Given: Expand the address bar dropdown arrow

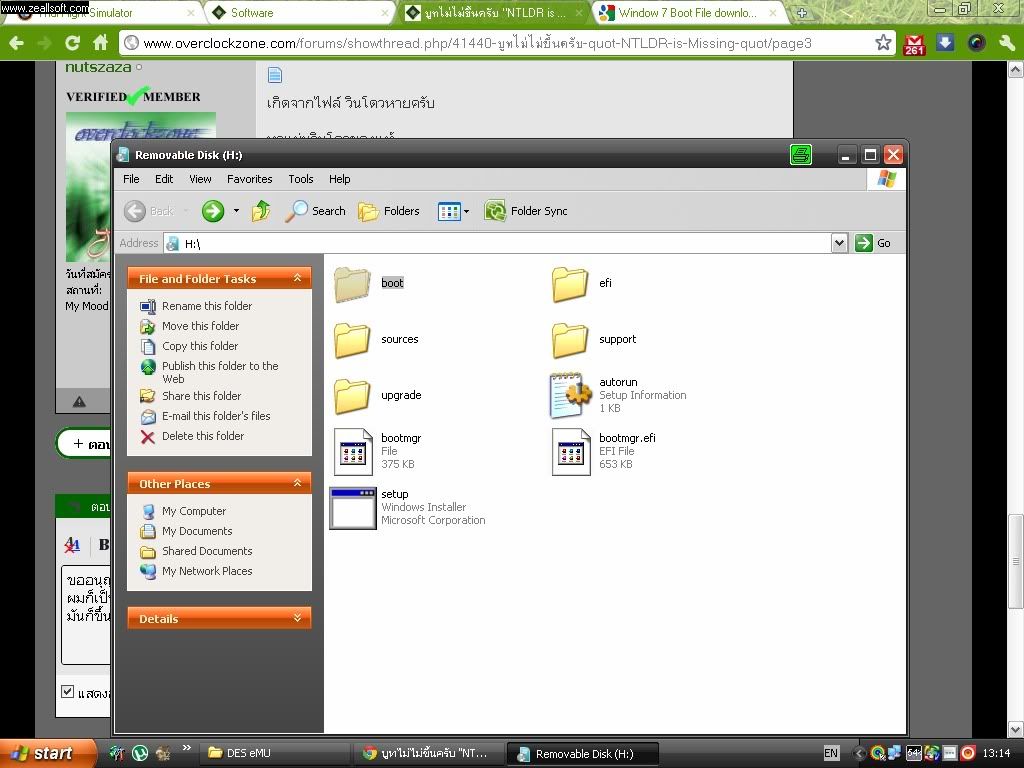Looking at the screenshot, I should pos(839,243).
